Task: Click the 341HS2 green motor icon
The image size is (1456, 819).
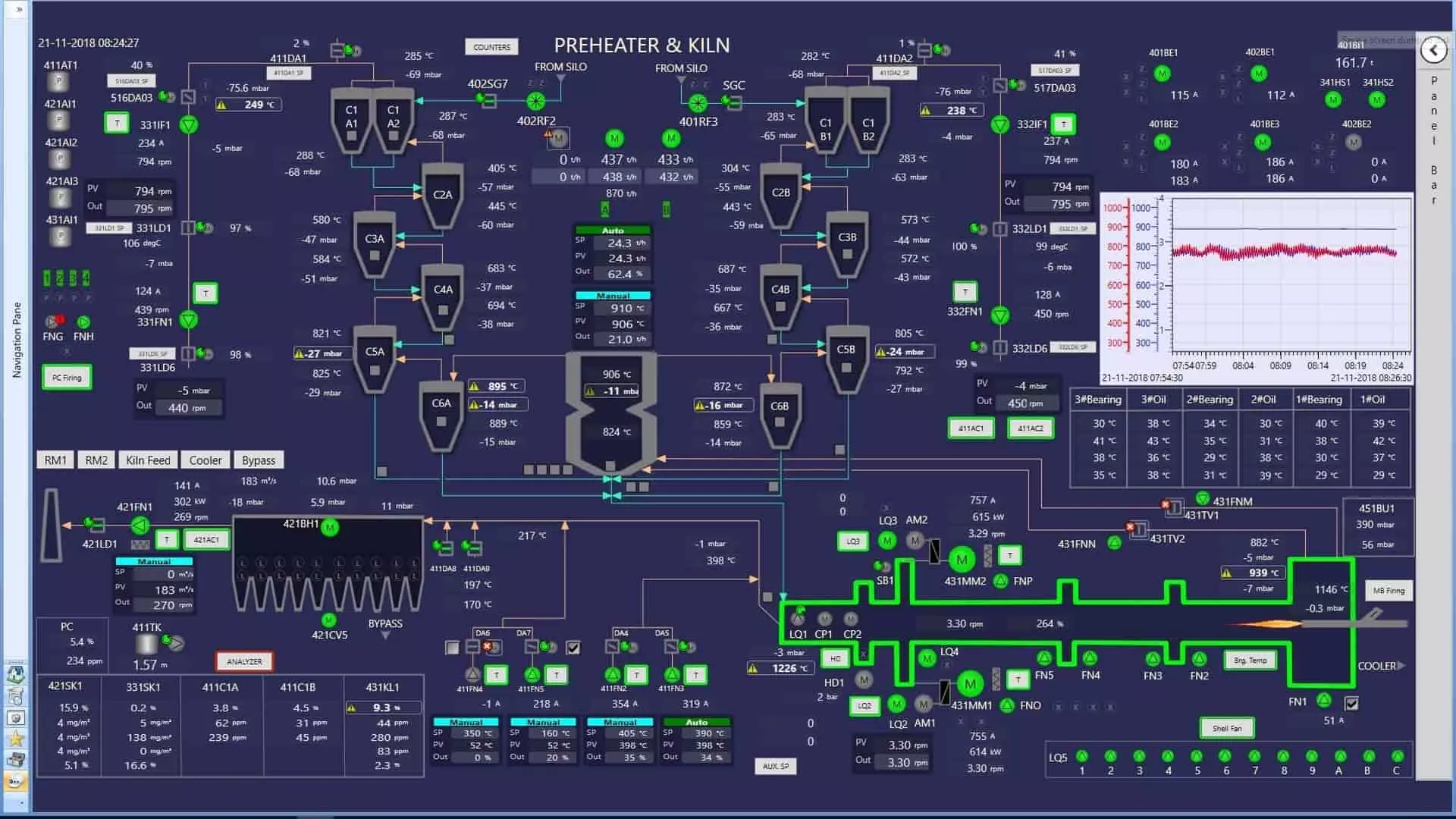Action: point(1377,99)
